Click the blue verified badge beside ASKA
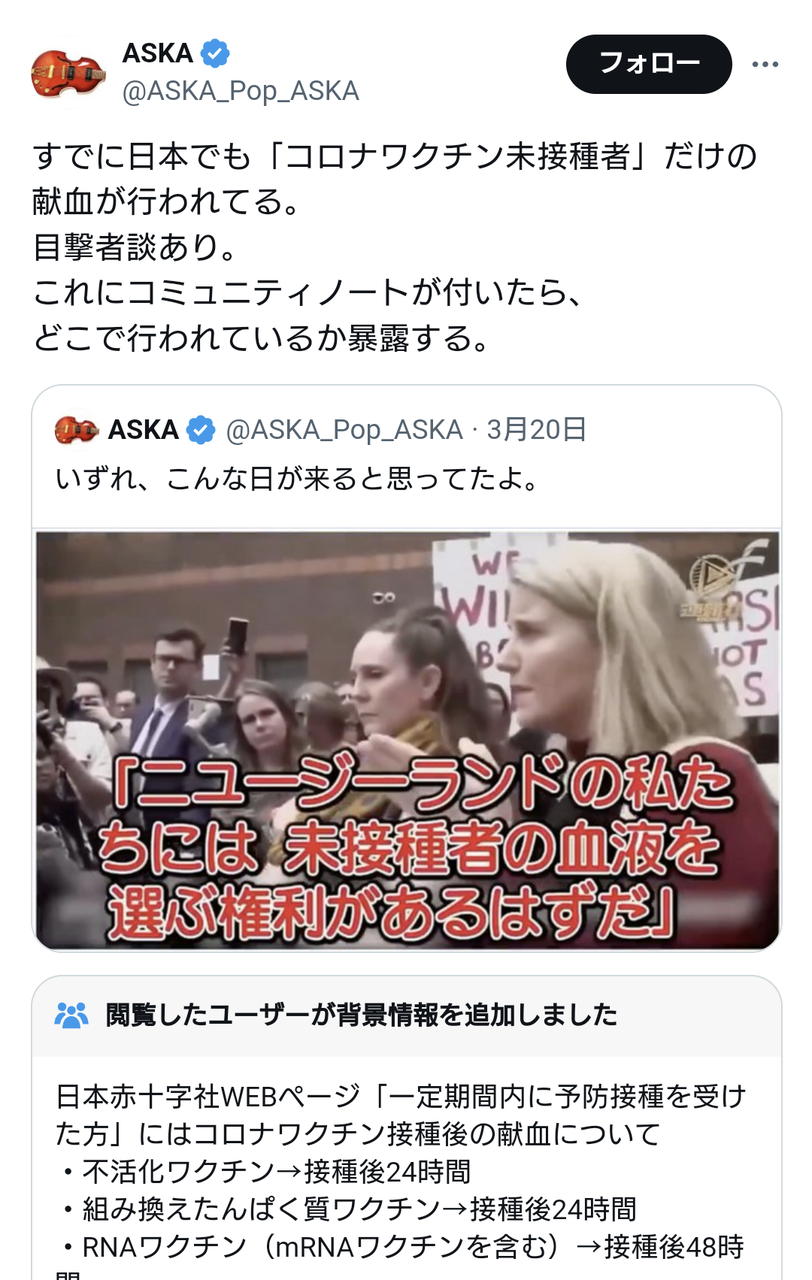Image resolution: width=812 pixels, height=1280 pixels. [x=214, y=53]
